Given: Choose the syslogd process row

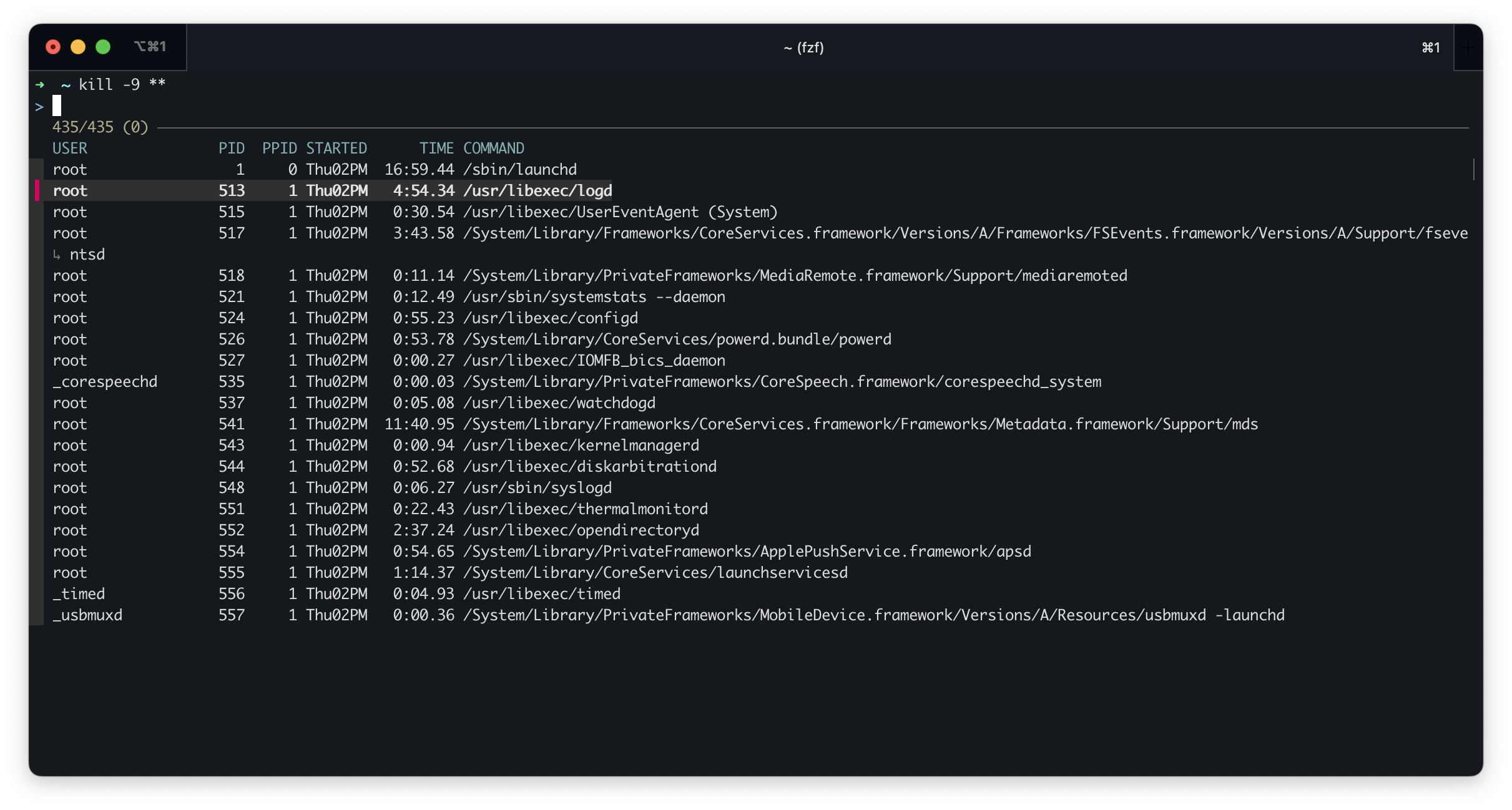Looking at the screenshot, I should coord(537,488).
